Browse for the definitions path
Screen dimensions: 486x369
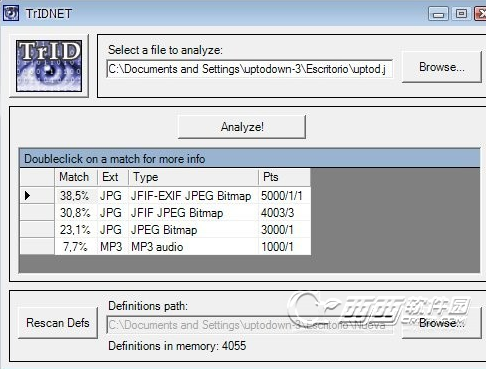tap(442, 323)
